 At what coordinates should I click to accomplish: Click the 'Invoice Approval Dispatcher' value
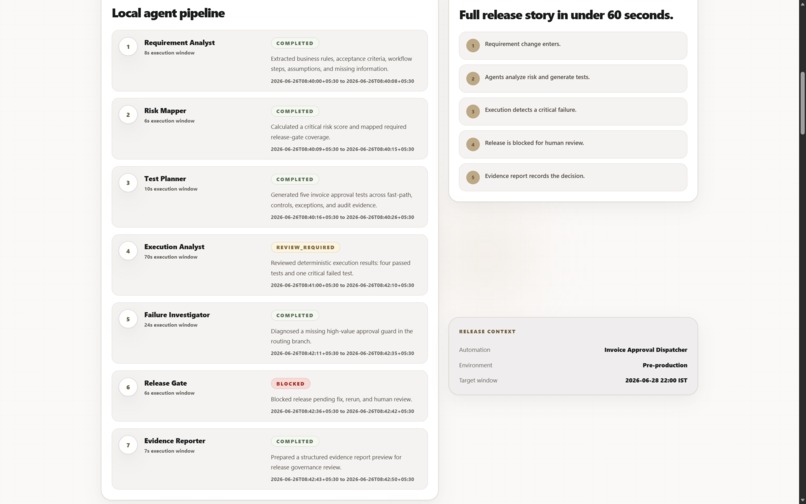(x=646, y=350)
